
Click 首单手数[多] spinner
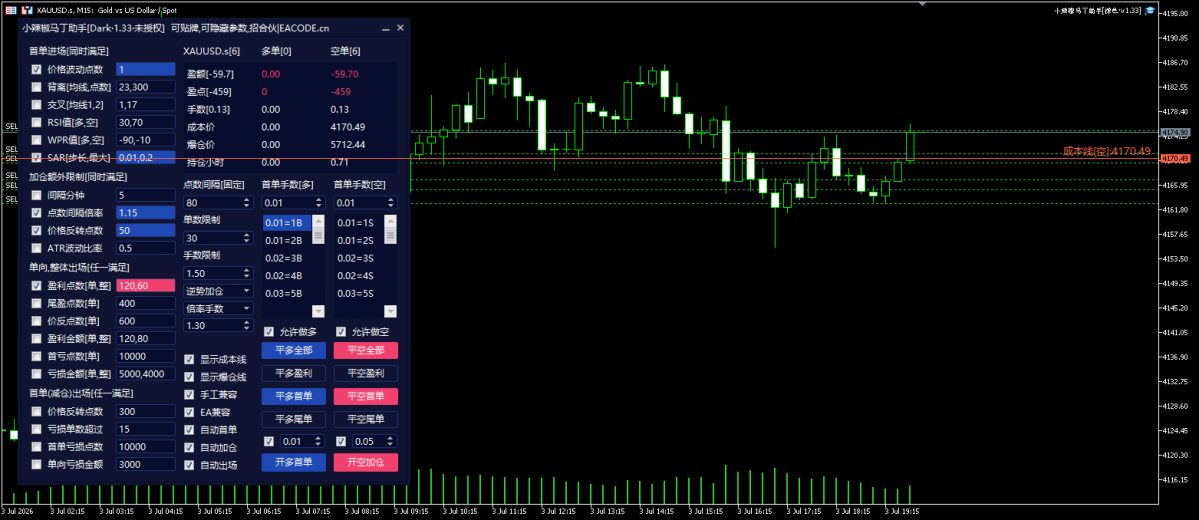294,203
